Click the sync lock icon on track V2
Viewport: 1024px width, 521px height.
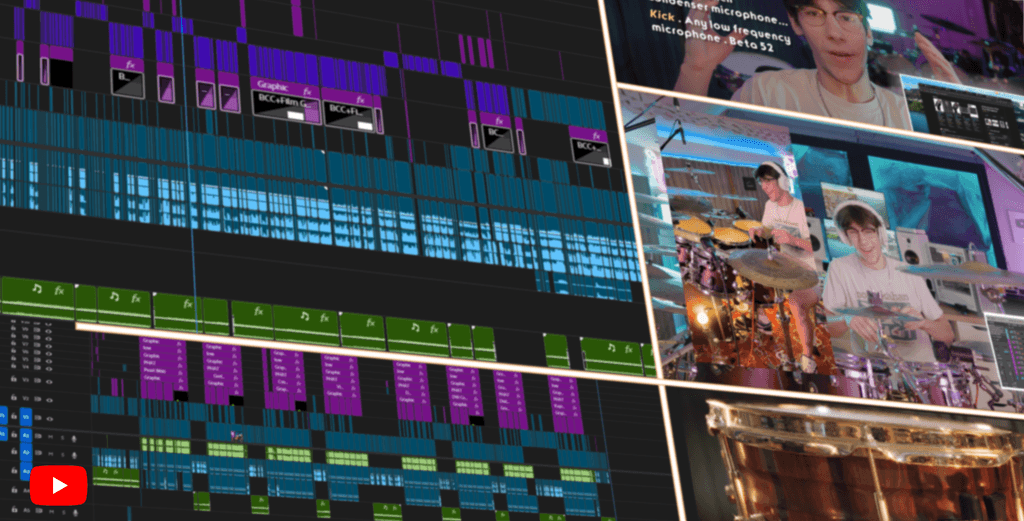(38, 399)
